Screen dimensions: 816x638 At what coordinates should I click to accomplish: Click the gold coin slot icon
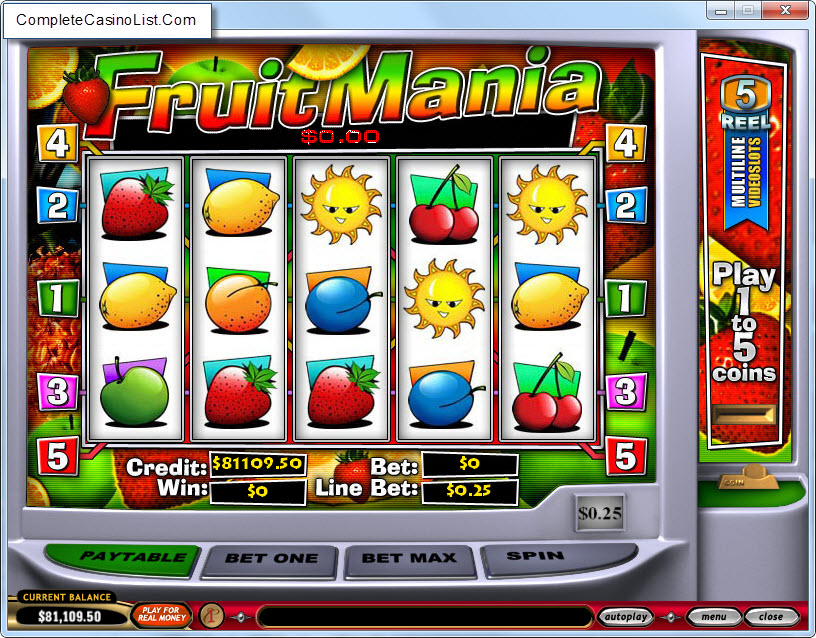747,477
